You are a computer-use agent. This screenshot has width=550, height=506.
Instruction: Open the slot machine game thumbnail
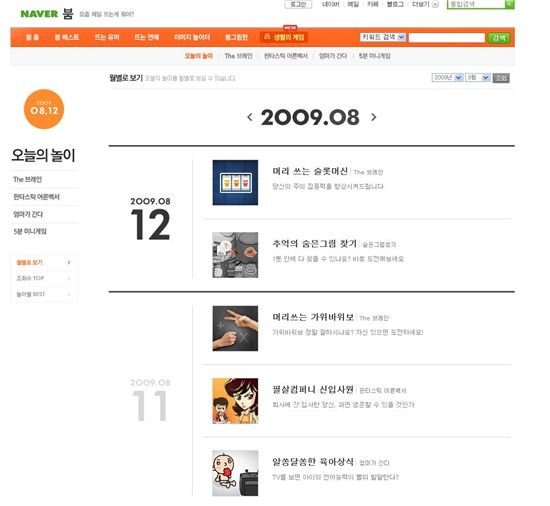235,182
